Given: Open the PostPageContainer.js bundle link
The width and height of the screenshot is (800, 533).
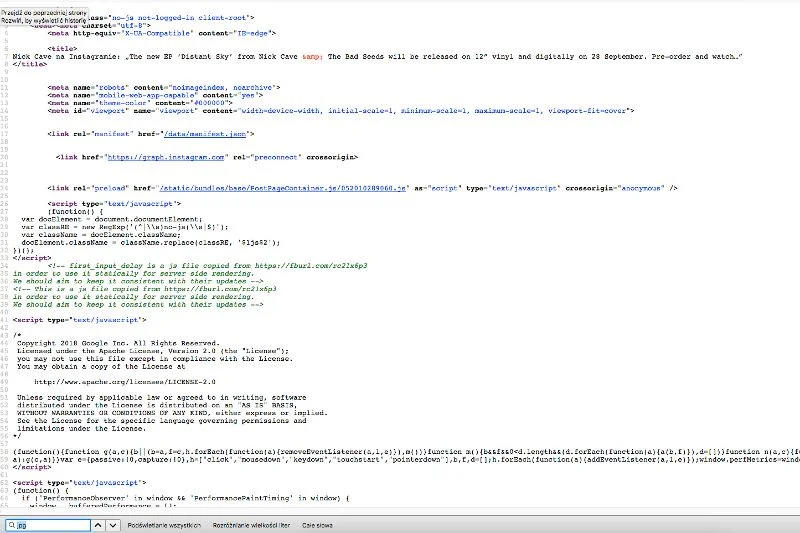Looking at the screenshot, I should [282, 188].
